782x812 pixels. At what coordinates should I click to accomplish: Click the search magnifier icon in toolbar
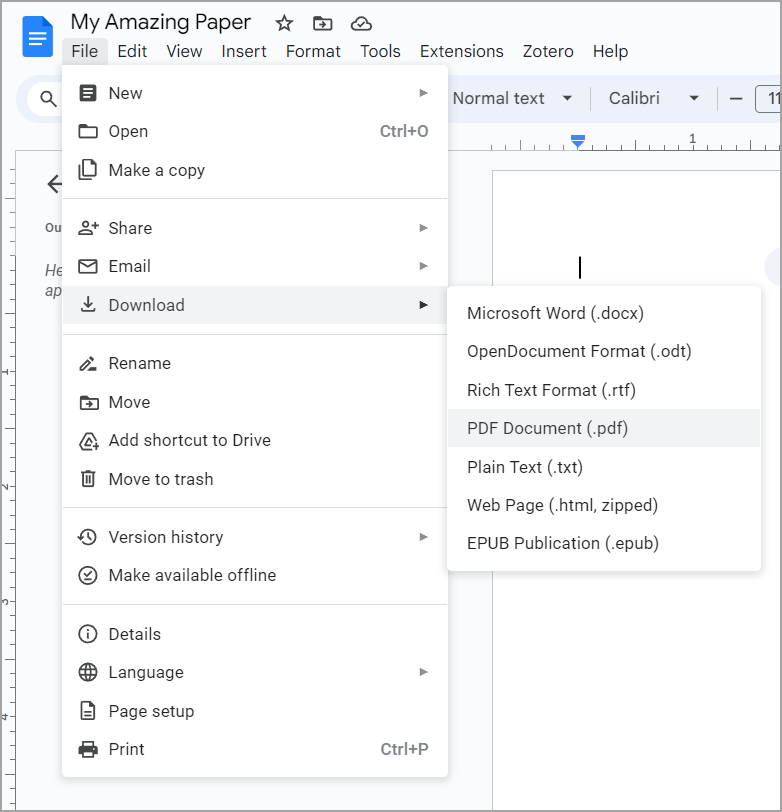(x=48, y=98)
